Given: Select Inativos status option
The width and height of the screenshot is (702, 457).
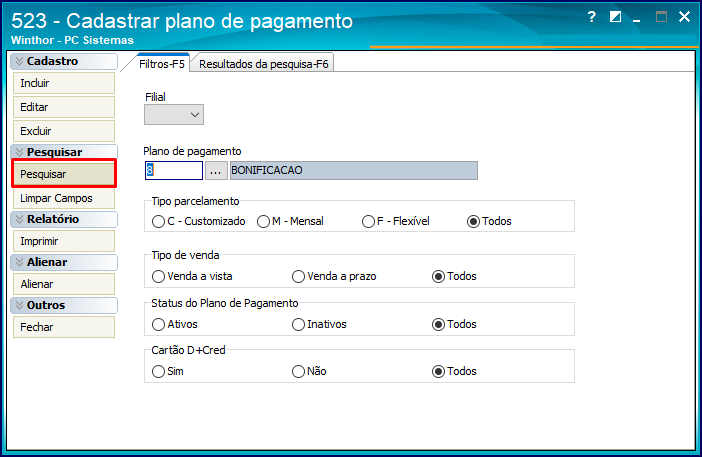Looking at the screenshot, I should [x=319, y=325].
